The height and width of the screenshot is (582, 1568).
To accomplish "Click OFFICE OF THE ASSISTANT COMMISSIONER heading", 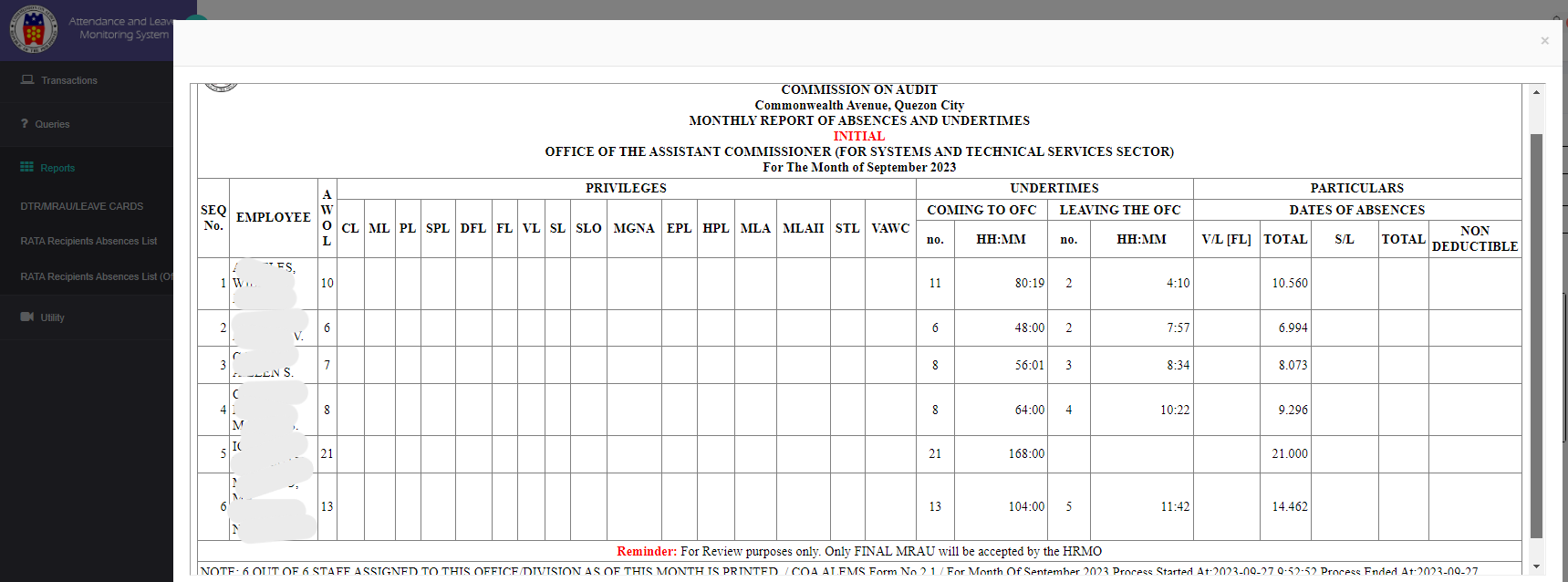I will (859, 151).
